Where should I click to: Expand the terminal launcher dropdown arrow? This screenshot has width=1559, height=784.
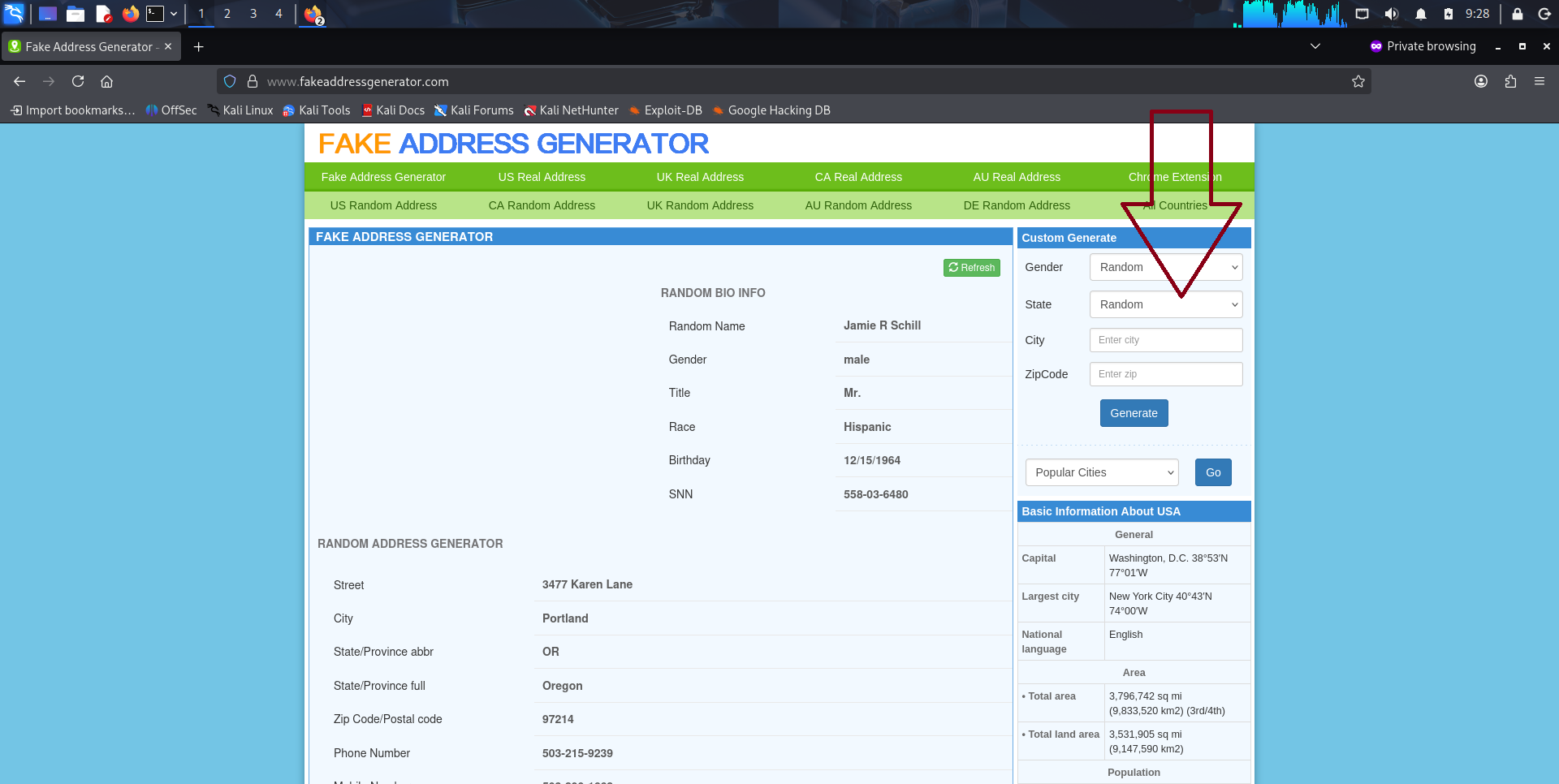point(174,14)
